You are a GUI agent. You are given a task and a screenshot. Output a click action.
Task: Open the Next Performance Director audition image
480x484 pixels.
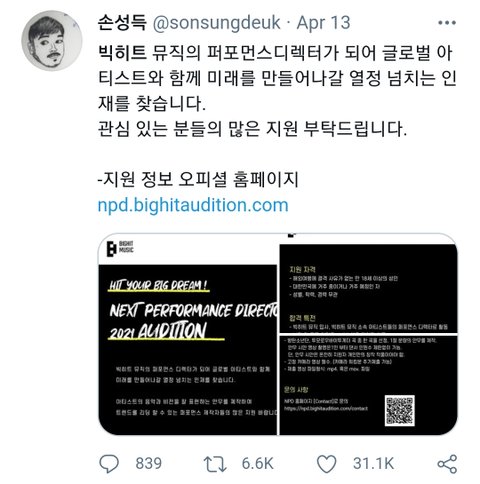[x=188, y=334]
